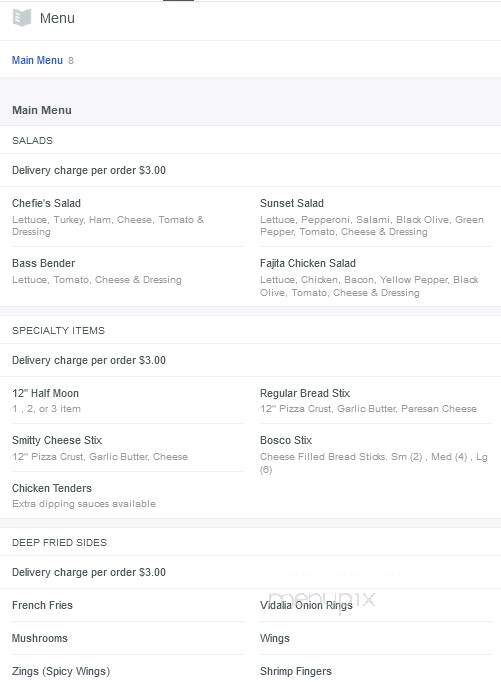The height and width of the screenshot is (682, 501).
Task: Select the Fajita Chicken Salad entry
Action: pyautogui.click(x=308, y=263)
